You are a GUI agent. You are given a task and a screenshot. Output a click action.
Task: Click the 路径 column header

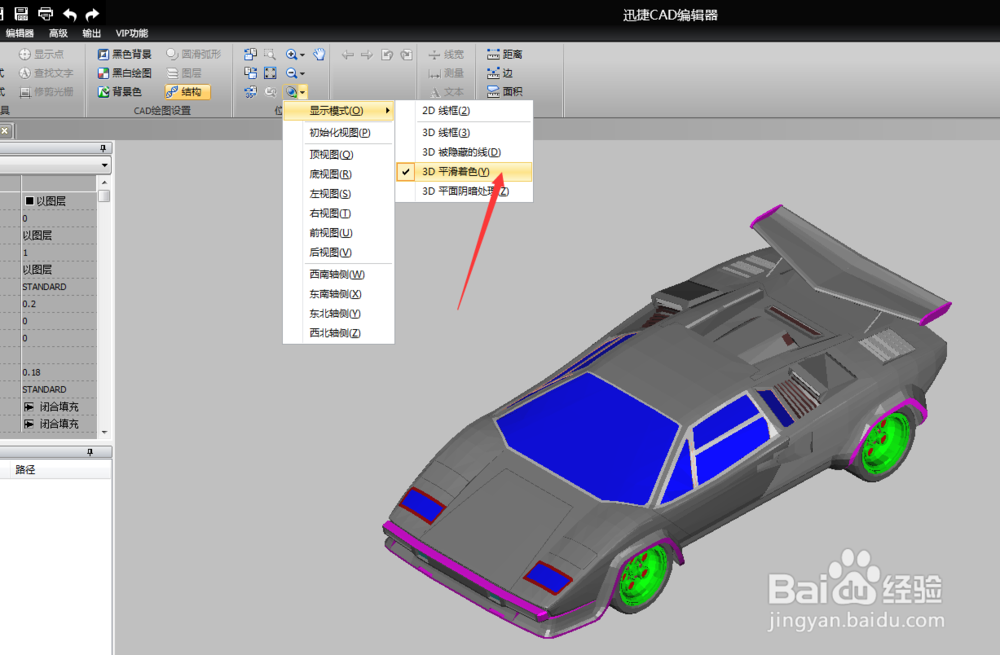click(x=25, y=469)
